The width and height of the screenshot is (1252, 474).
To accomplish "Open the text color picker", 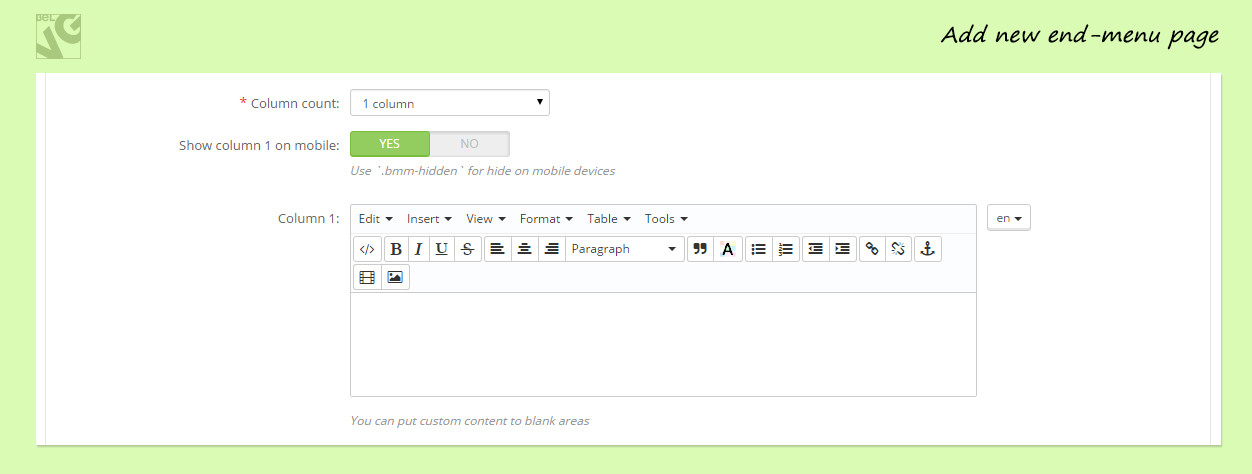I will pos(727,249).
